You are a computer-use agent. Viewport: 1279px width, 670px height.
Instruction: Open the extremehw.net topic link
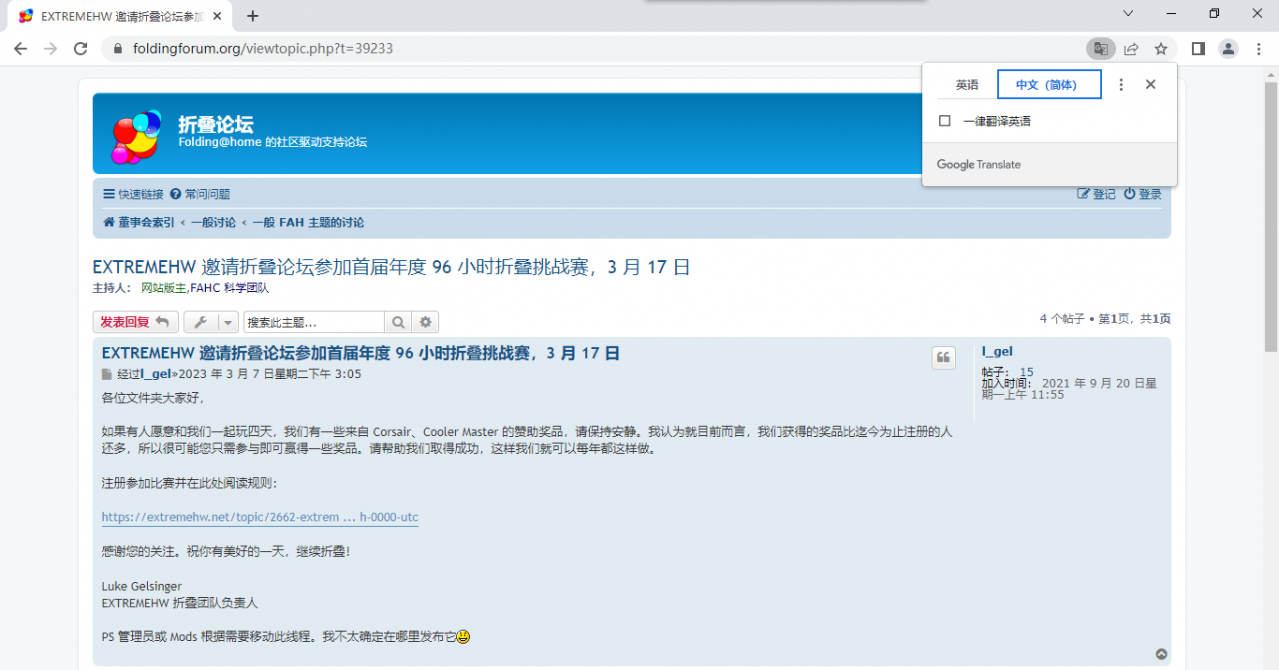click(260, 517)
